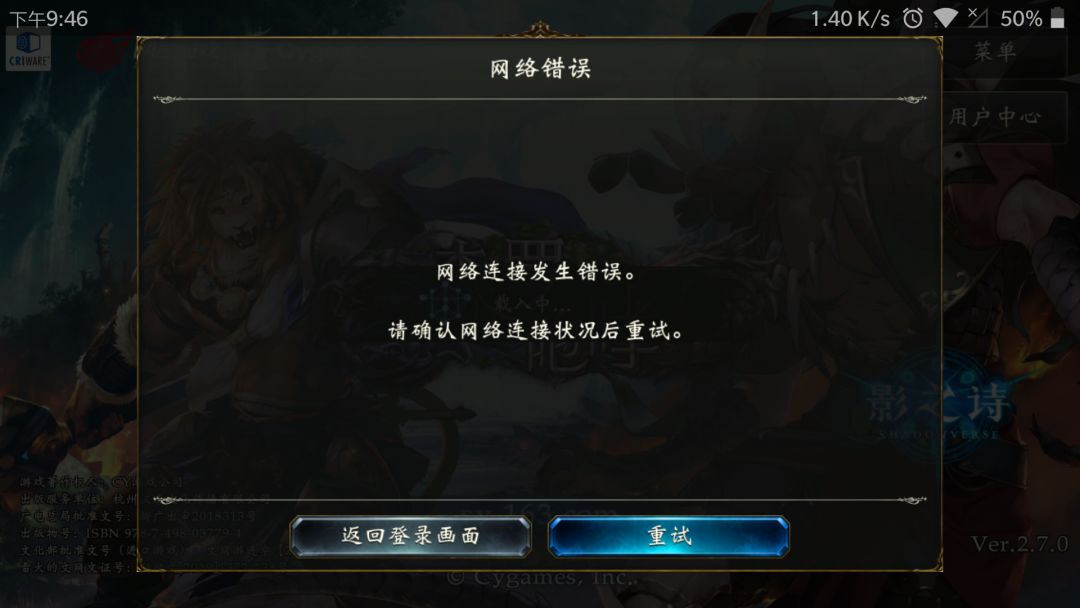The height and width of the screenshot is (608, 1080).
Task: Tap the Ver.2.7.0 version label
Action: pos(1019,544)
